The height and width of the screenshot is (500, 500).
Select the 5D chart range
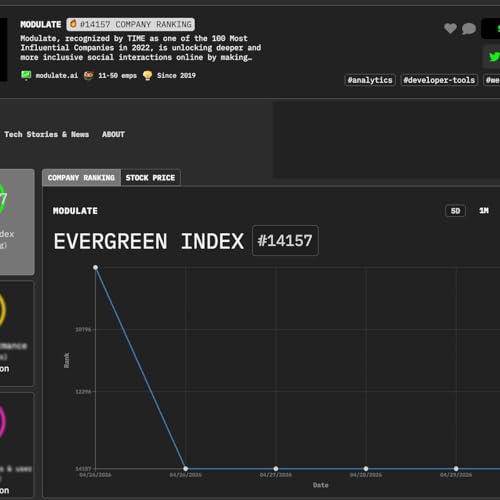[455, 211]
